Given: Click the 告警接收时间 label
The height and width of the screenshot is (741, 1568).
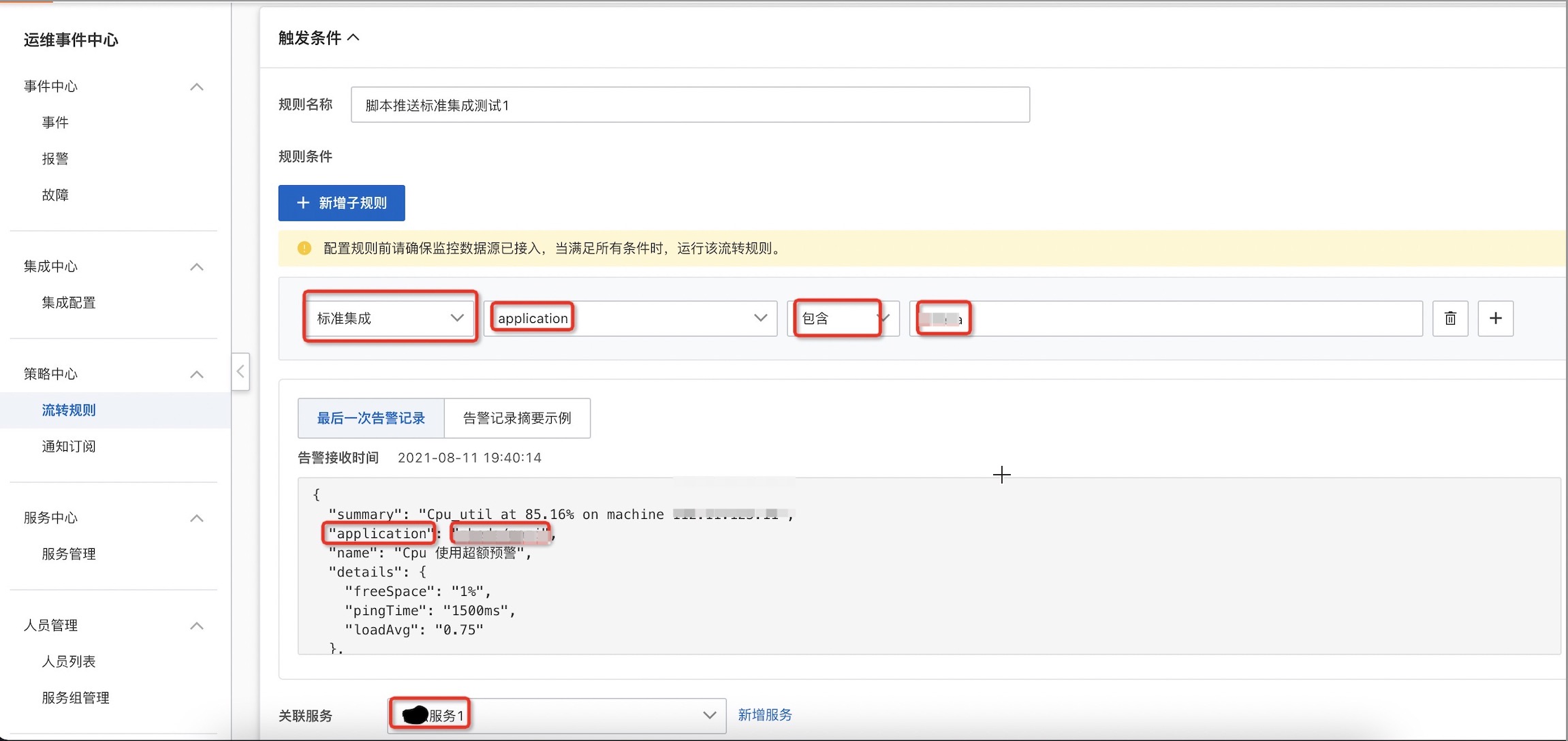Looking at the screenshot, I should pos(339,458).
